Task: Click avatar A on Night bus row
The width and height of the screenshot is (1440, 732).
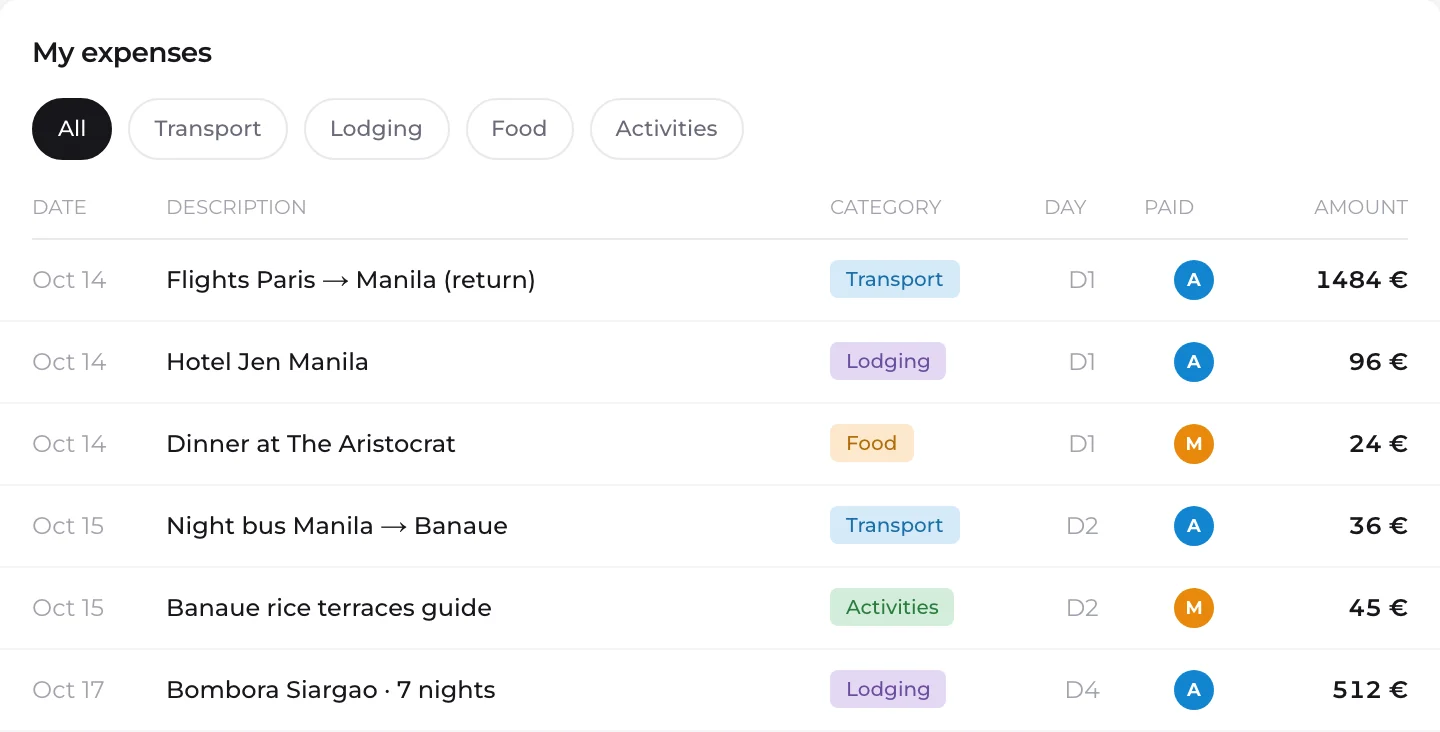Action: (x=1193, y=526)
